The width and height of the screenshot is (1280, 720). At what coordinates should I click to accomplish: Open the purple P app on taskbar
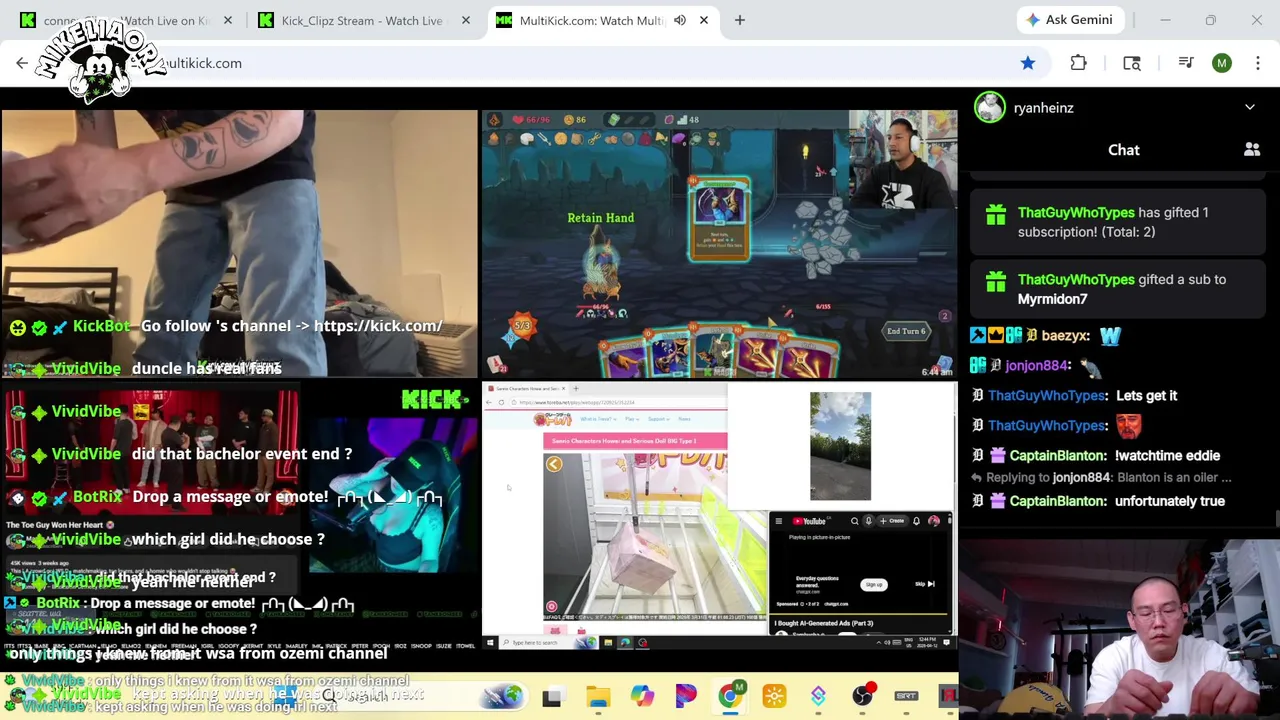pyautogui.click(x=686, y=696)
